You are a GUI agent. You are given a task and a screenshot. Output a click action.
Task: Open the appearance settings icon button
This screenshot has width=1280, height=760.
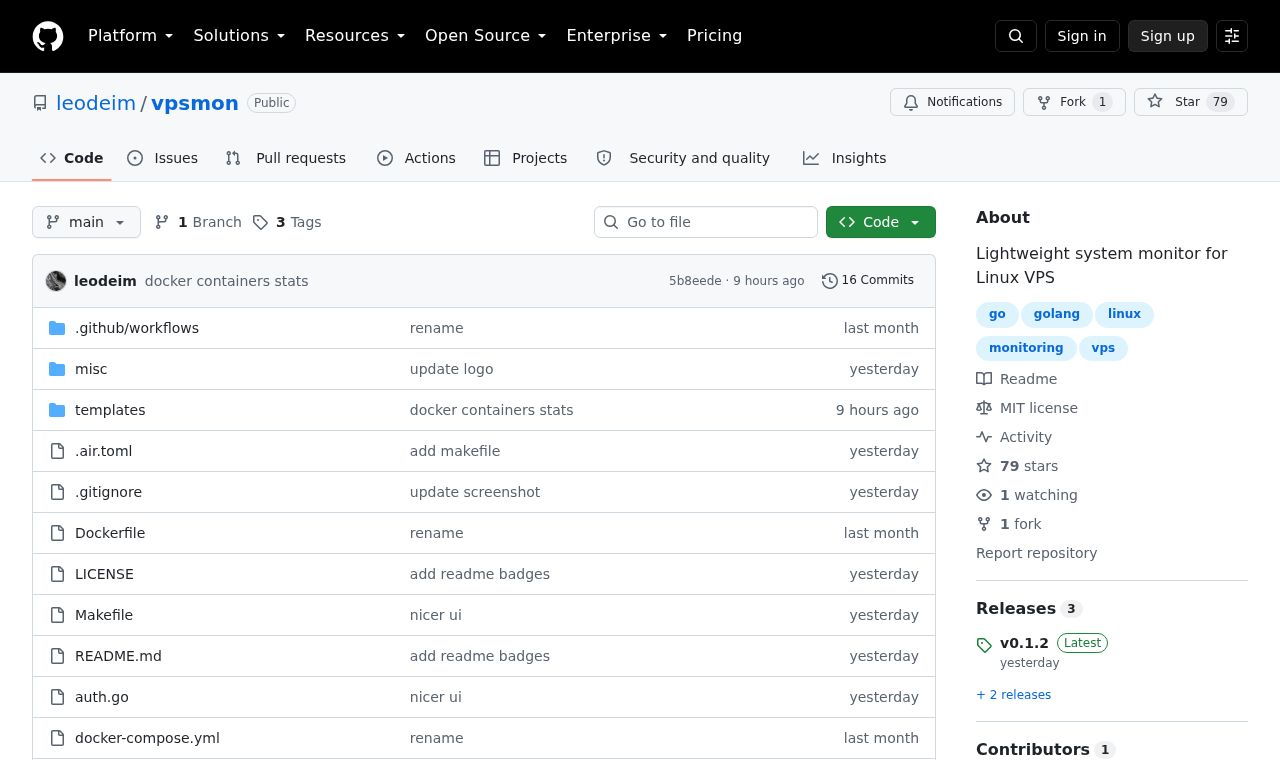coord(1232,36)
